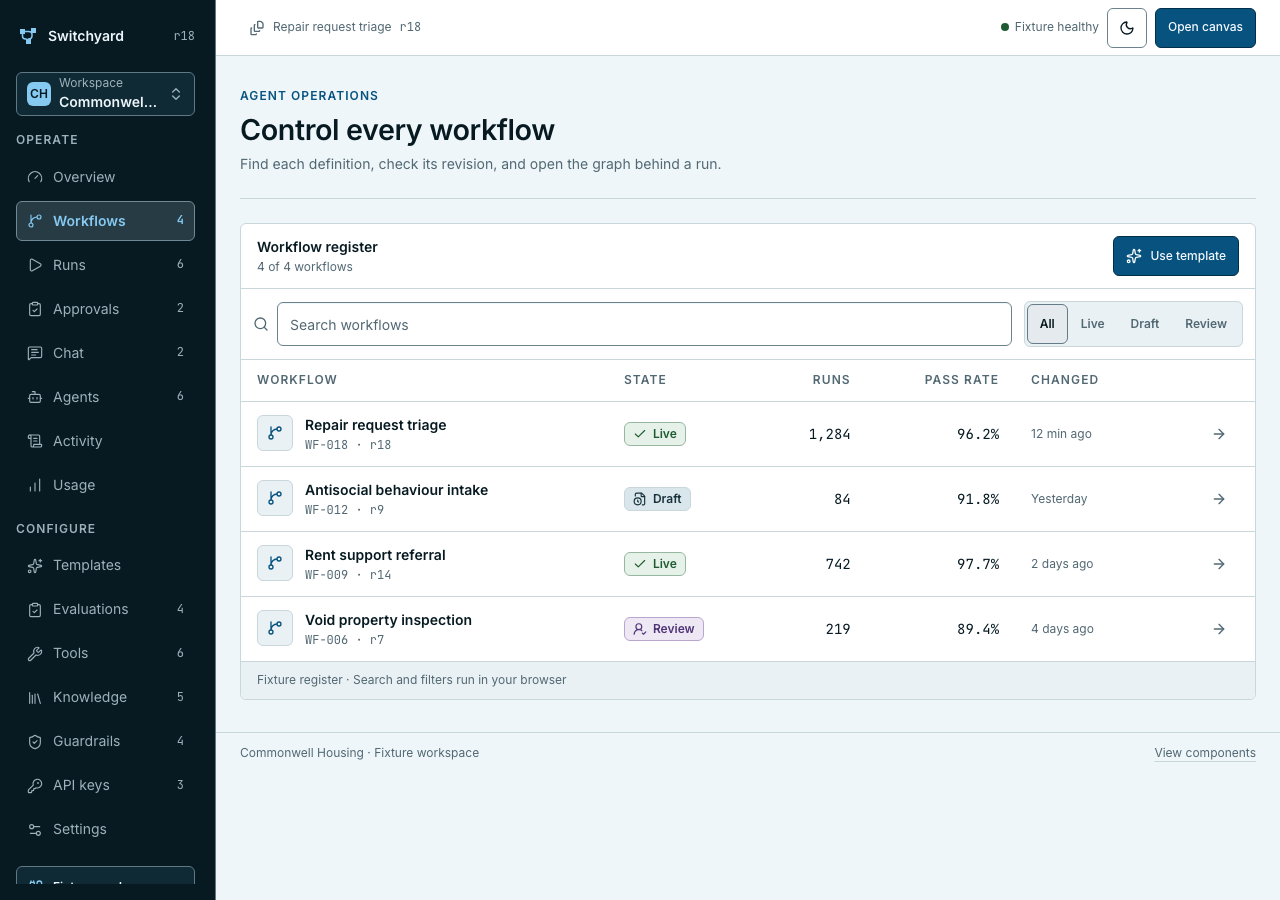This screenshot has width=1280, height=900.
Task: Click the Use template button
Action: click(x=1176, y=256)
